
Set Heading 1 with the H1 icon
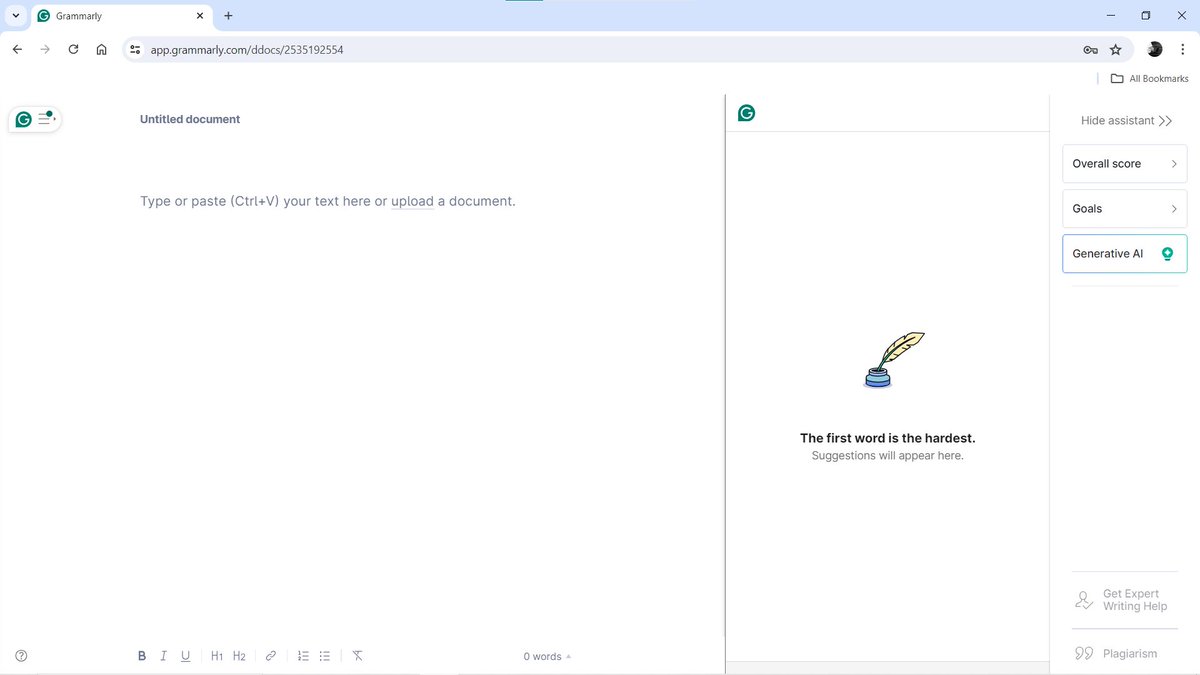pos(217,656)
